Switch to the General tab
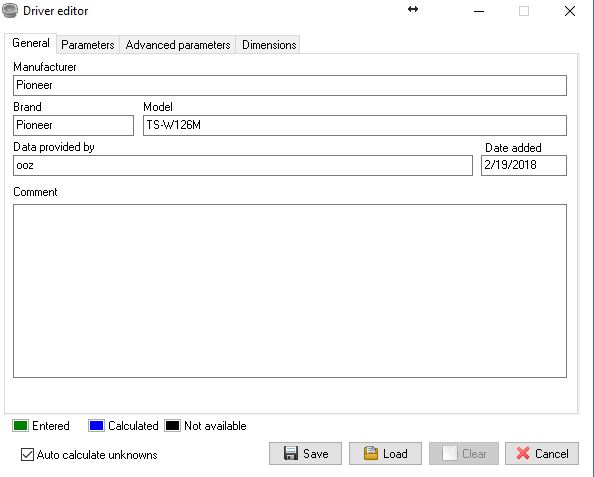The width and height of the screenshot is (594, 477). (31, 43)
